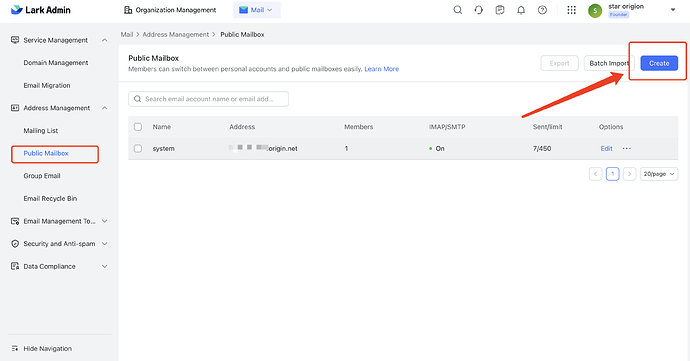Click the 'origin.net' address cell
Image resolution: width=690 pixels, height=361 pixels.
click(263, 148)
